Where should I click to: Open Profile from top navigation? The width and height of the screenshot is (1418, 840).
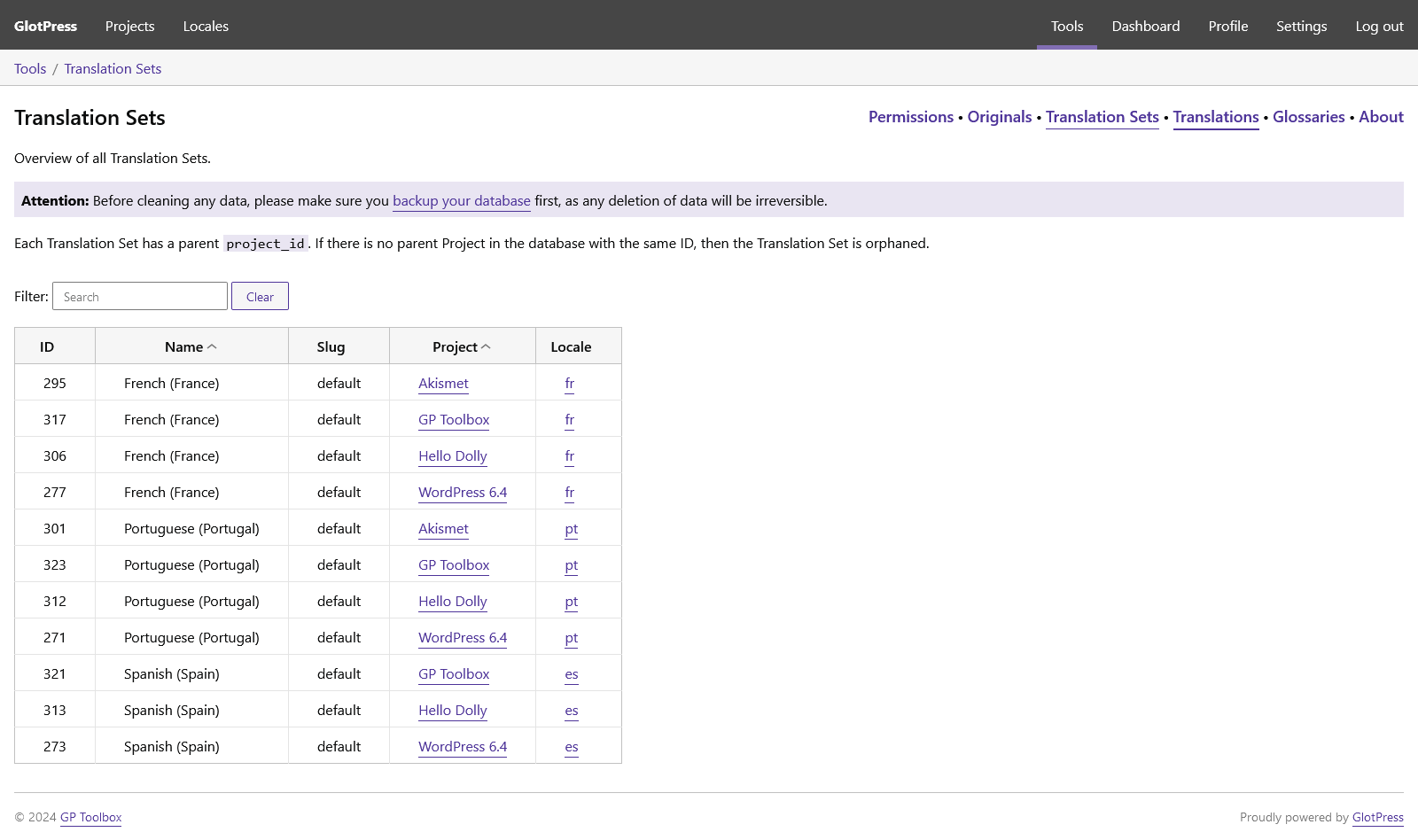1228,26
